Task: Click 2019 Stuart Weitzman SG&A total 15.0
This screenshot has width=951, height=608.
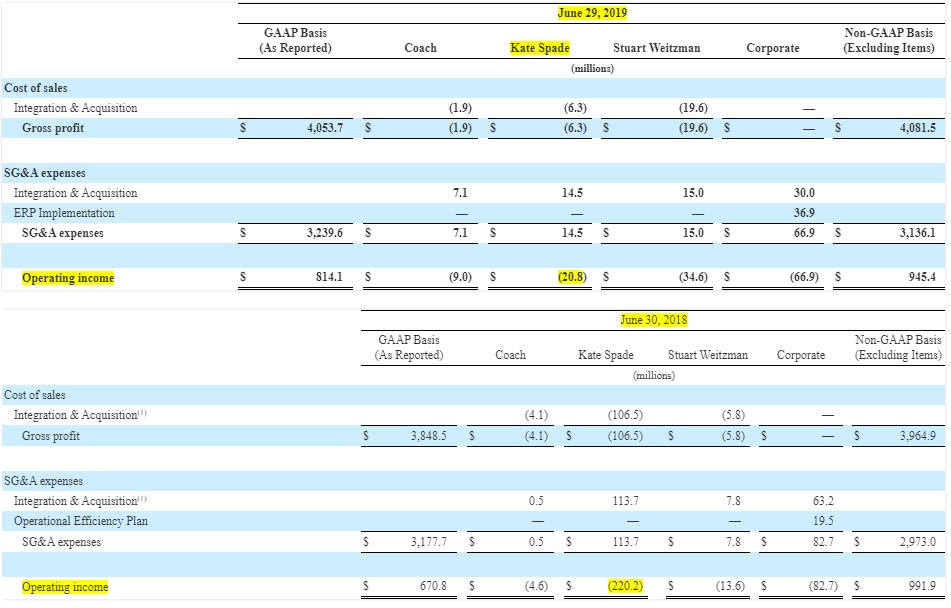Action: (x=693, y=233)
